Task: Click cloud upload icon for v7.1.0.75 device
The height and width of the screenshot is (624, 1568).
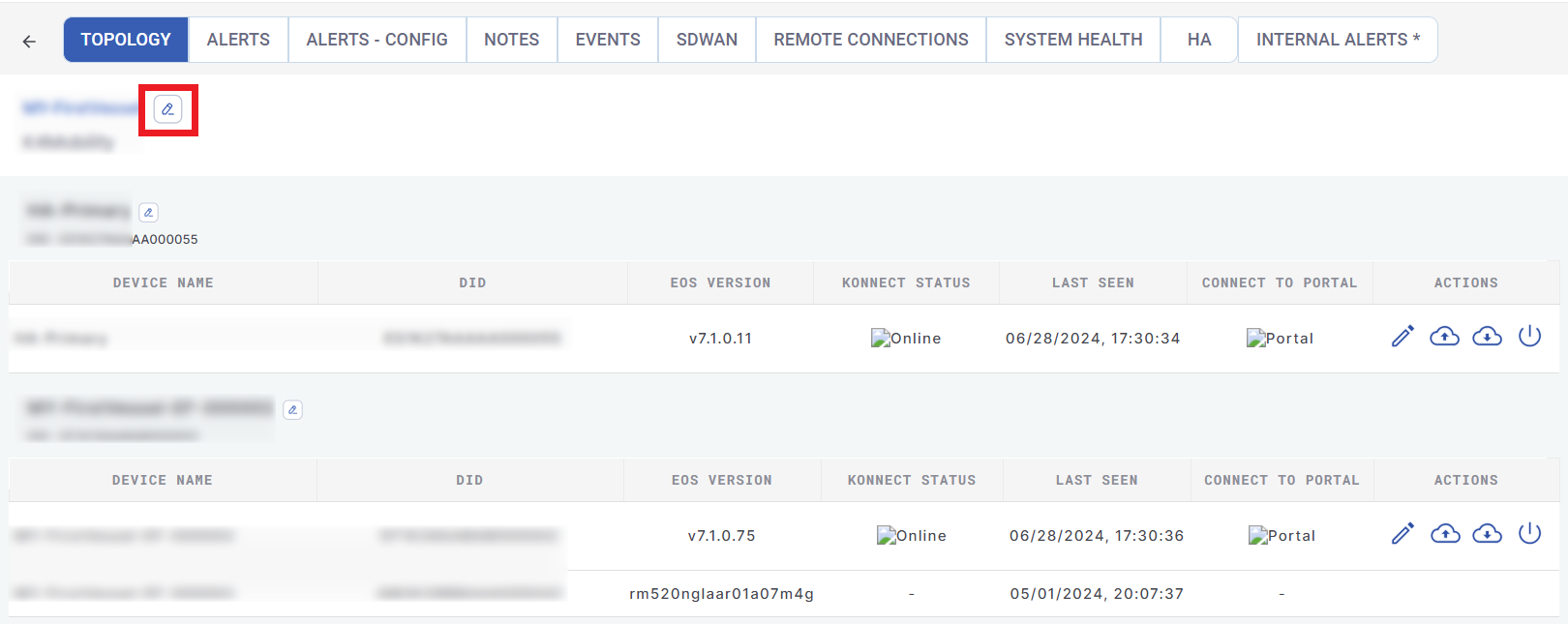Action: 1444,534
